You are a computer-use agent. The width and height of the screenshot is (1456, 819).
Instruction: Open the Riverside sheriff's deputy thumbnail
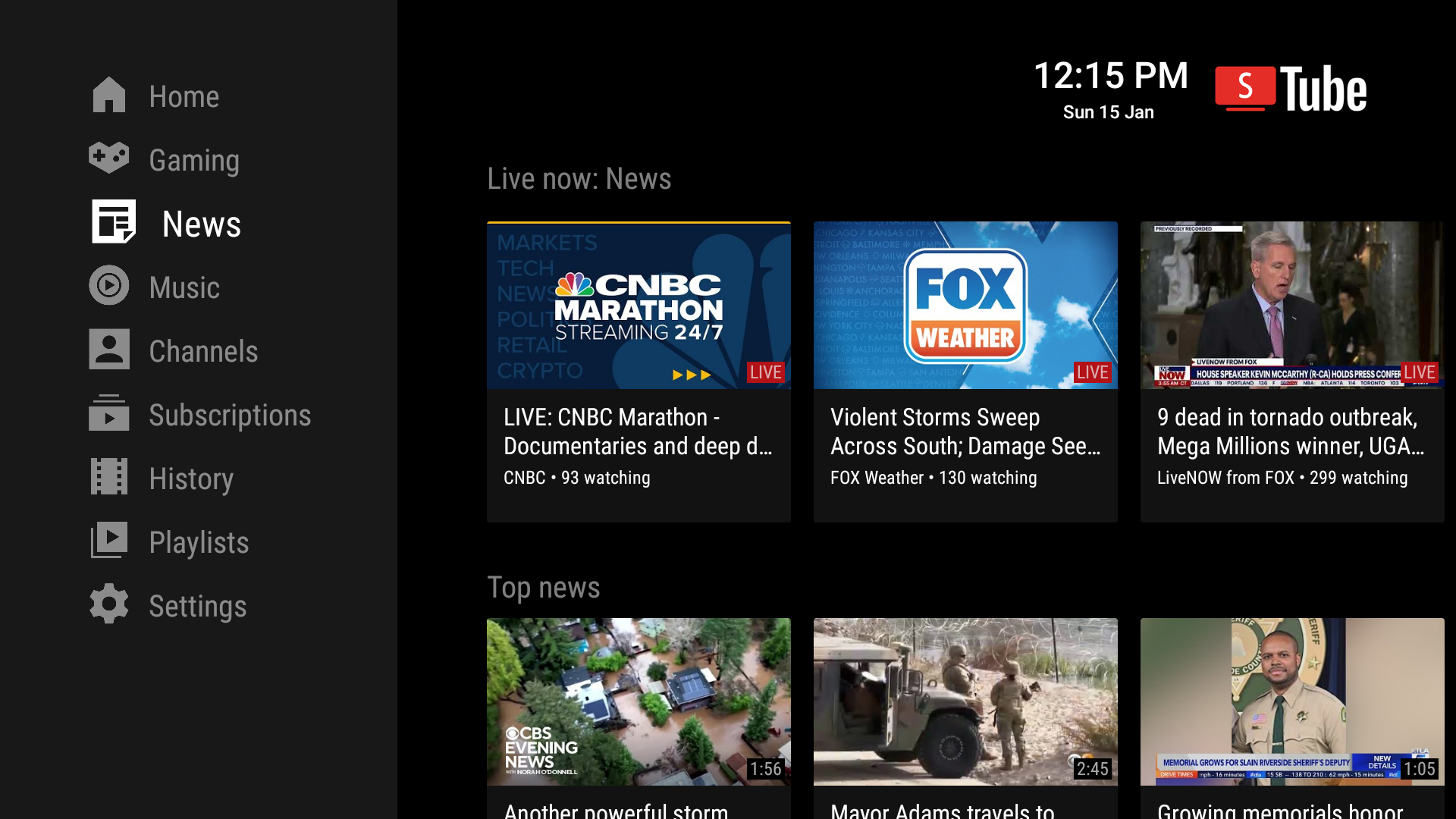pyautogui.click(x=1292, y=701)
